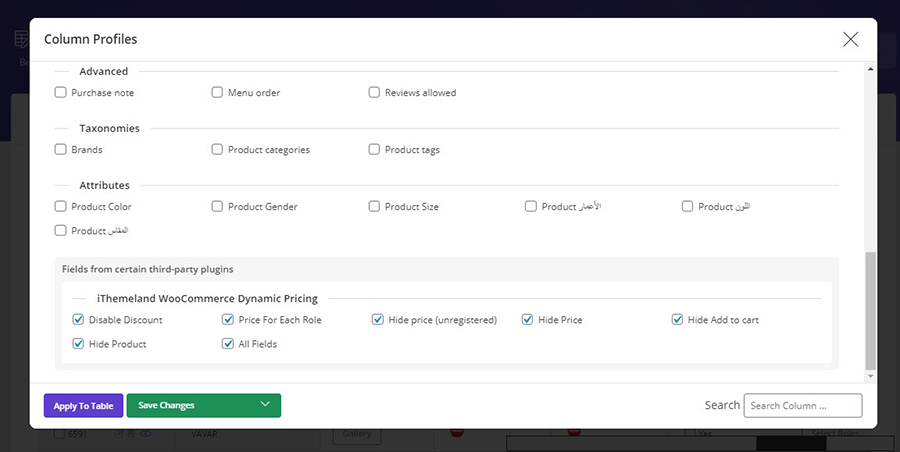Enable the Product Color attribute

pos(60,206)
